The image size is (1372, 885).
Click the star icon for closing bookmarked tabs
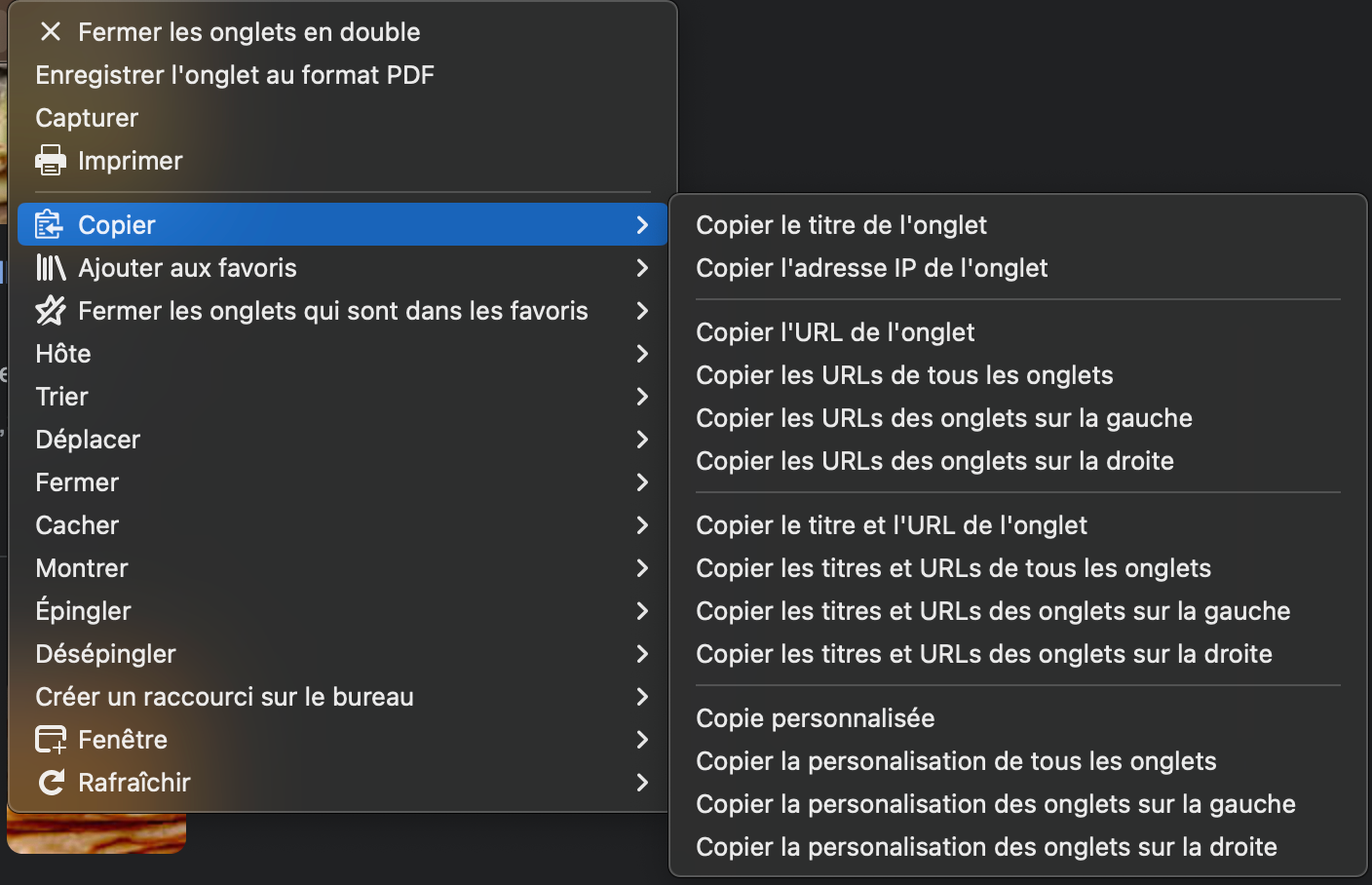51,311
